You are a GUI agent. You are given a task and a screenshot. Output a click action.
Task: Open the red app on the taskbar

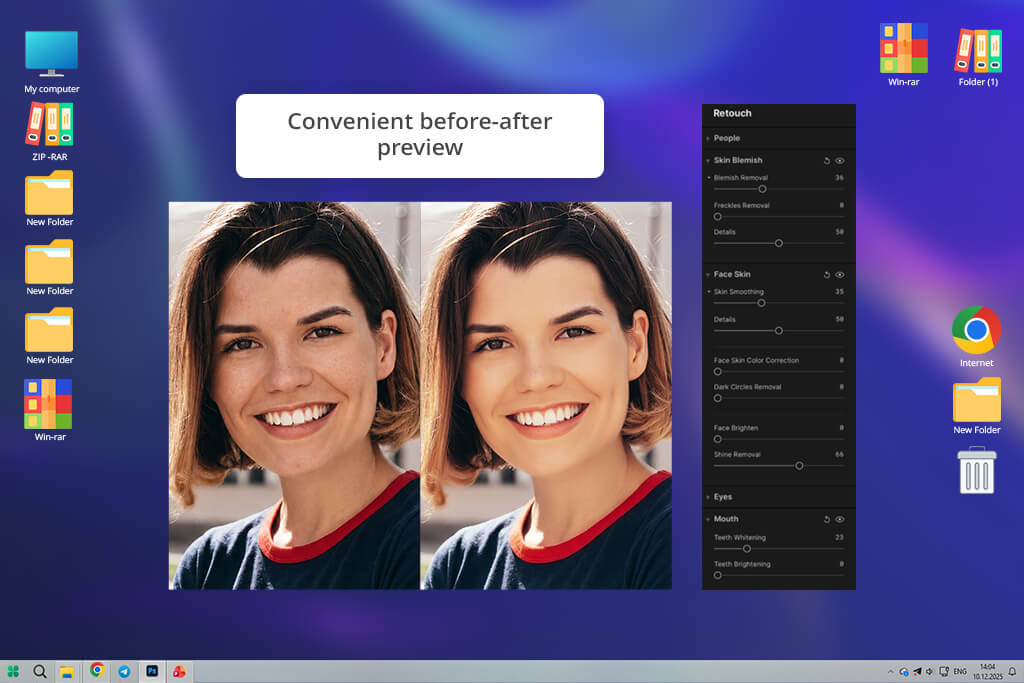point(179,671)
